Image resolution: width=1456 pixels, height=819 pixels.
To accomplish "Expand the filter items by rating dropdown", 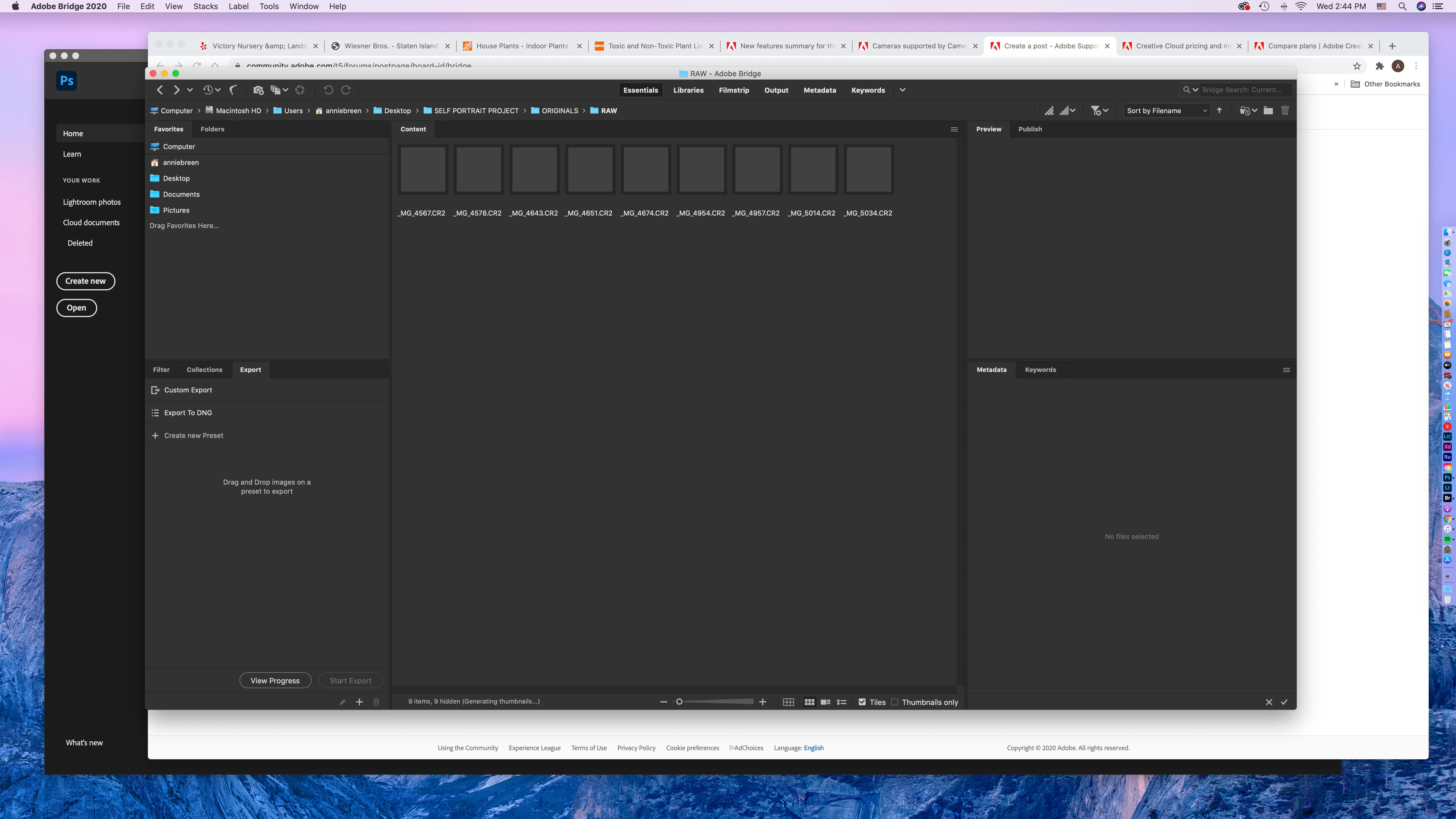I will pos(1099,111).
